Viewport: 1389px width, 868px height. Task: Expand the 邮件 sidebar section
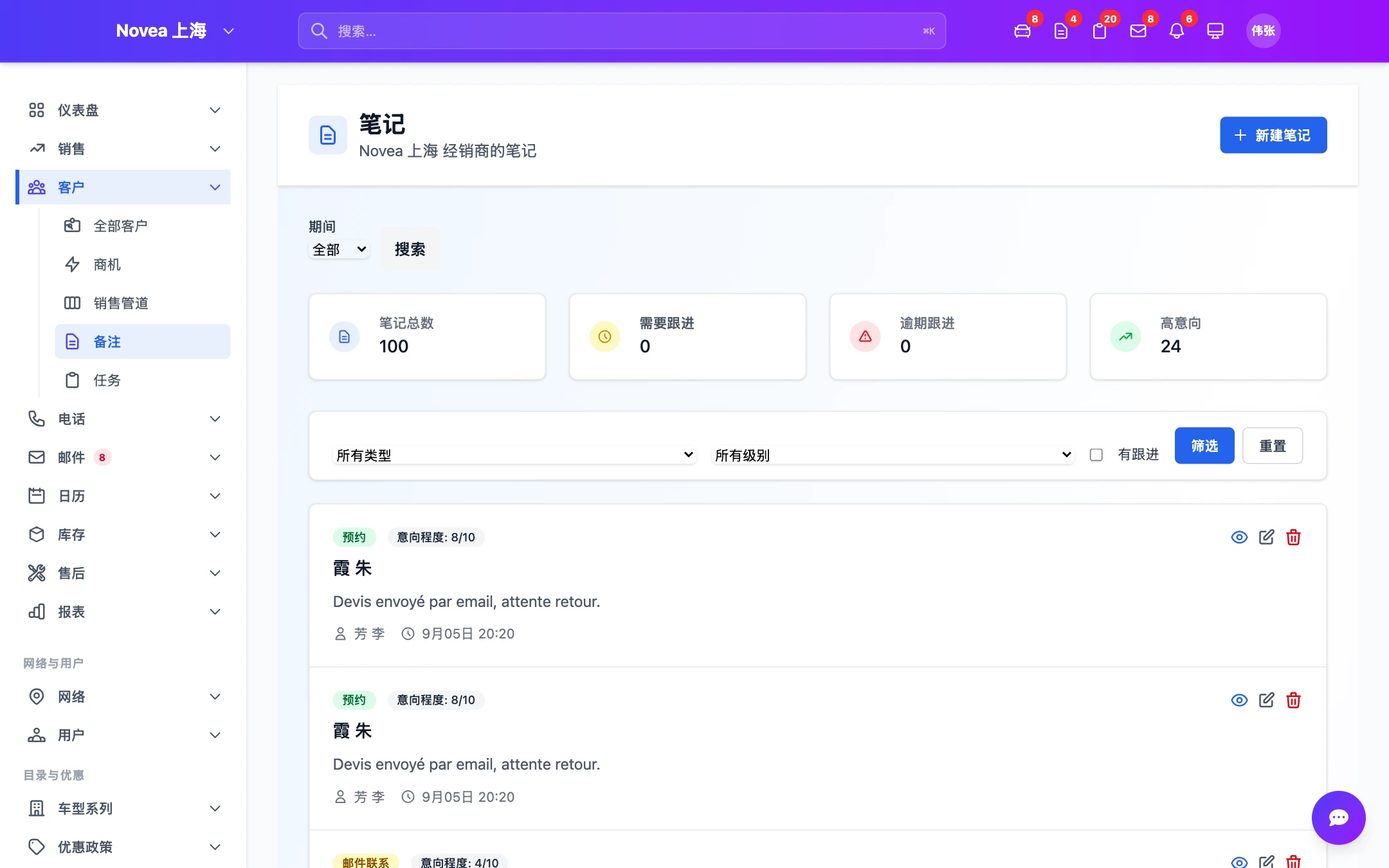click(x=123, y=457)
